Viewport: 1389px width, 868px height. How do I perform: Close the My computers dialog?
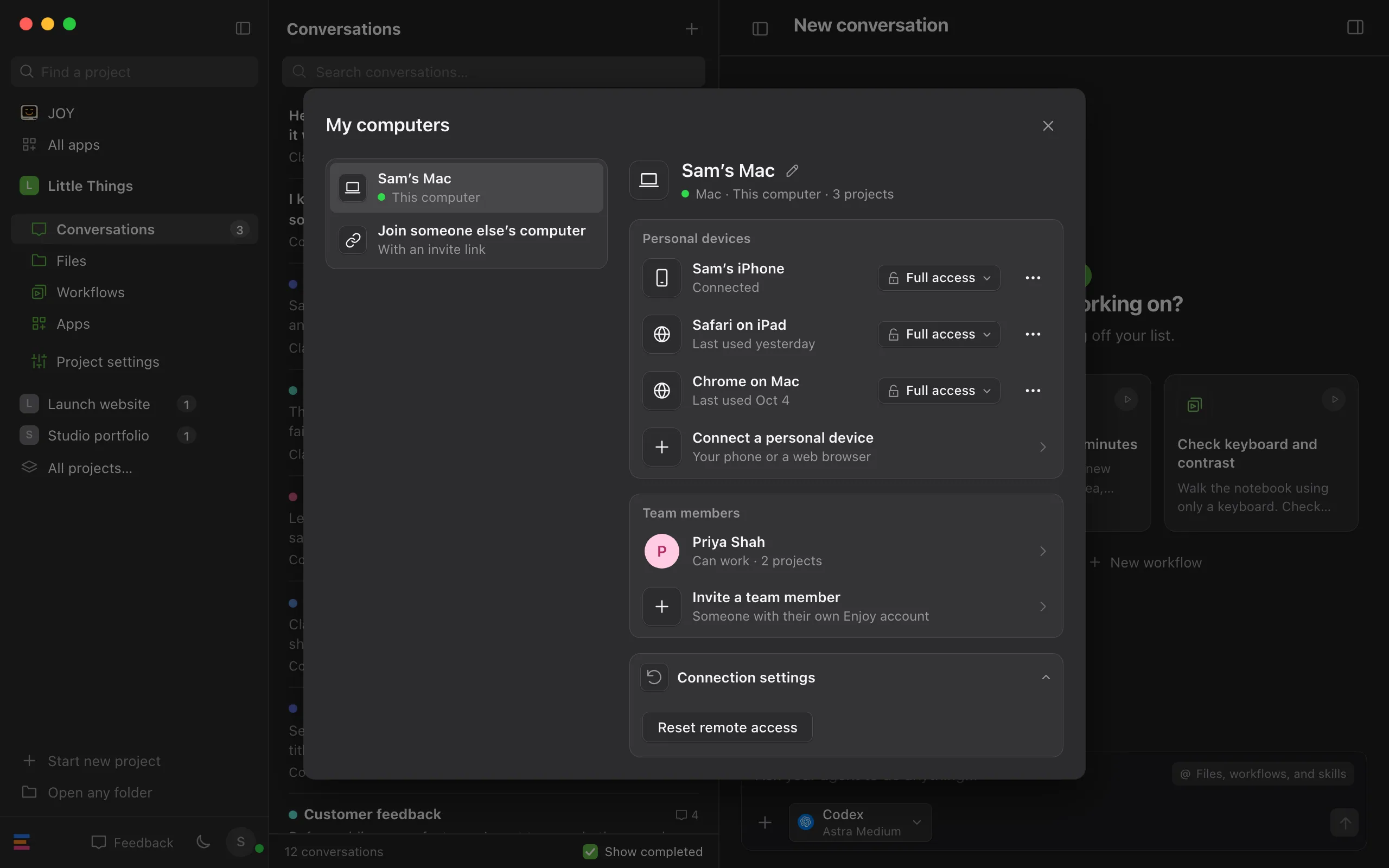[1048, 126]
